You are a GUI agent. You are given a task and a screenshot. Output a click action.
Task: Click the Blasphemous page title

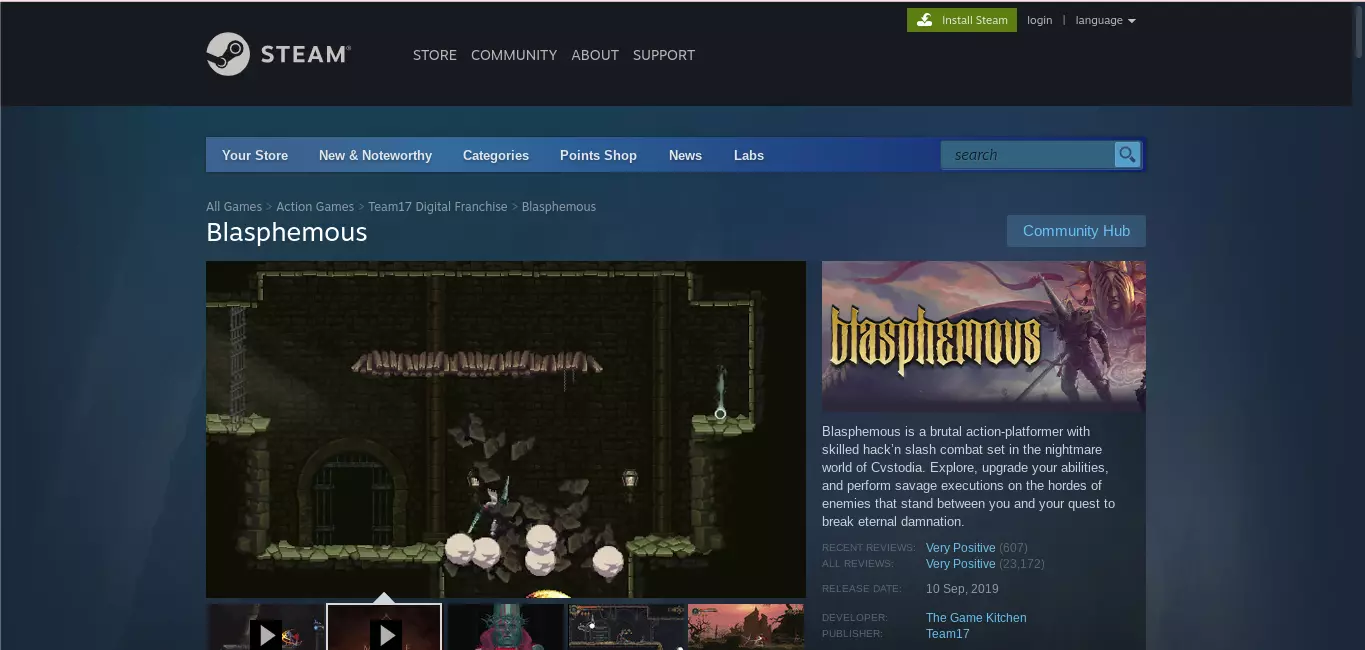click(287, 232)
